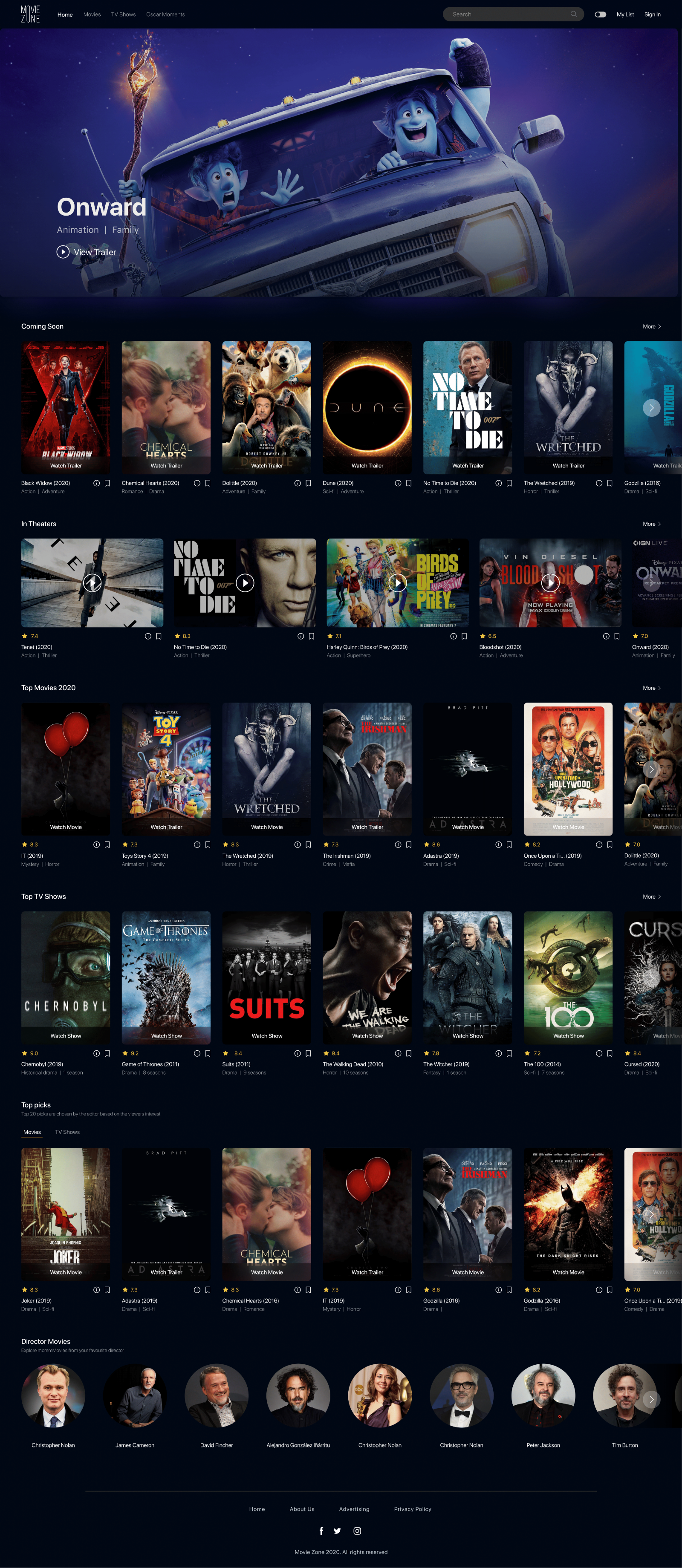Play the Harley Quinn: Birds of Prey preview
Viewport: 682px width, 1568px height.
tap(397, 582)
